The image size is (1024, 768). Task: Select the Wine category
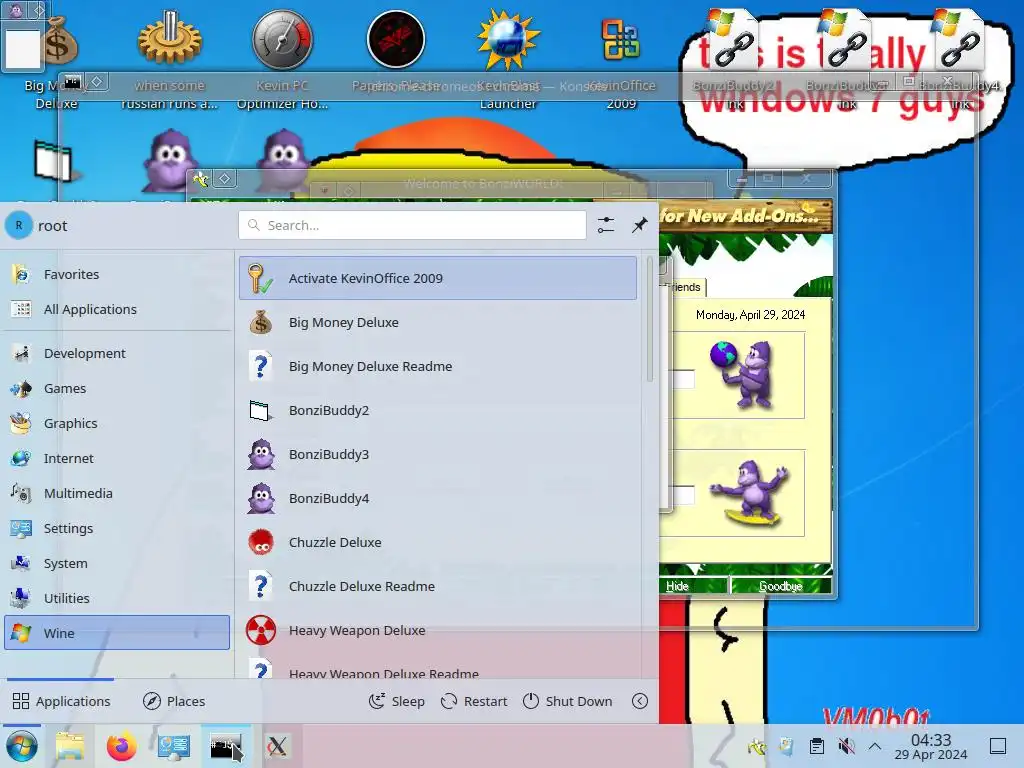(x=117, y=633)
